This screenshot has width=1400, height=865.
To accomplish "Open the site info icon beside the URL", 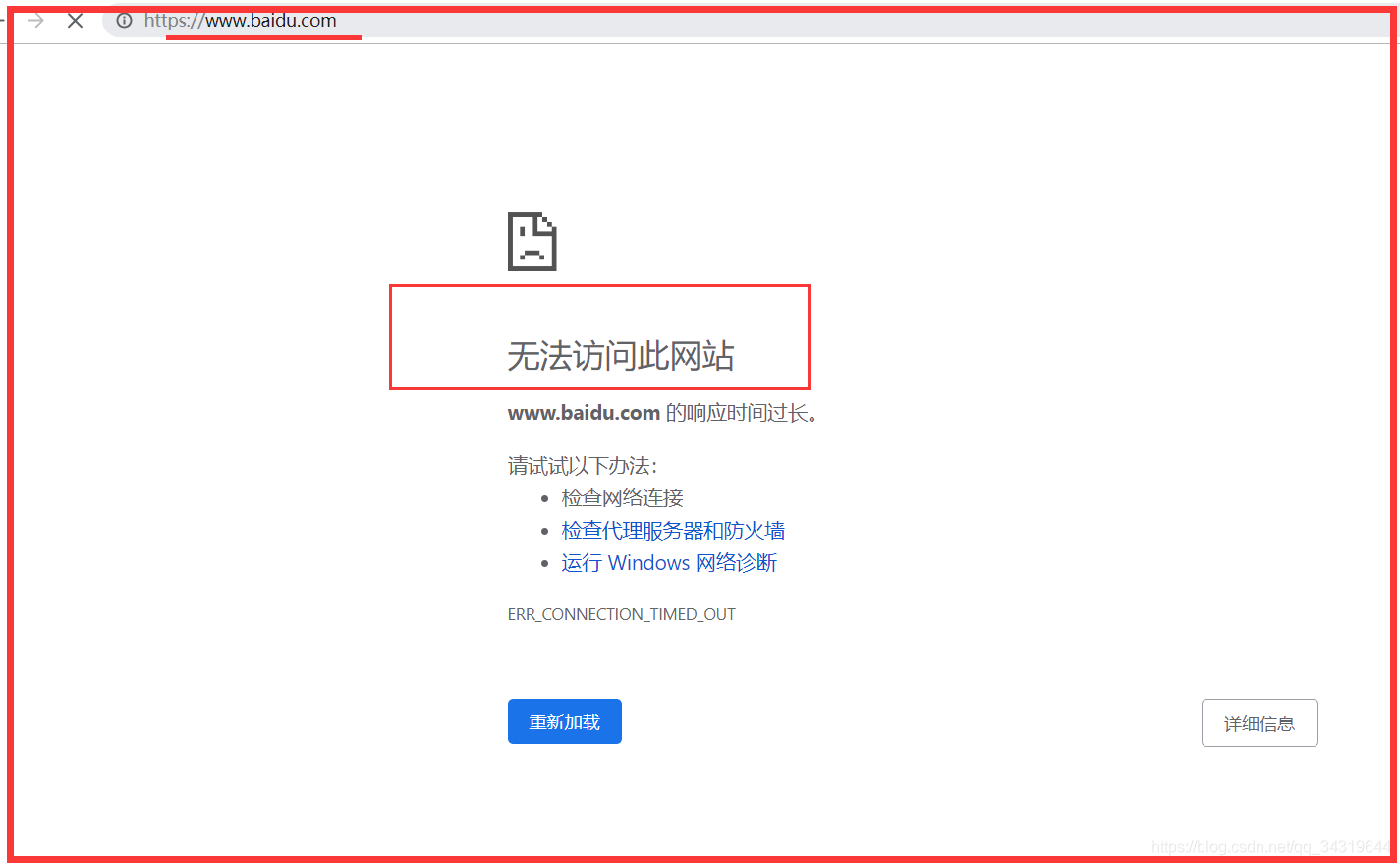I will click(125, 21).
